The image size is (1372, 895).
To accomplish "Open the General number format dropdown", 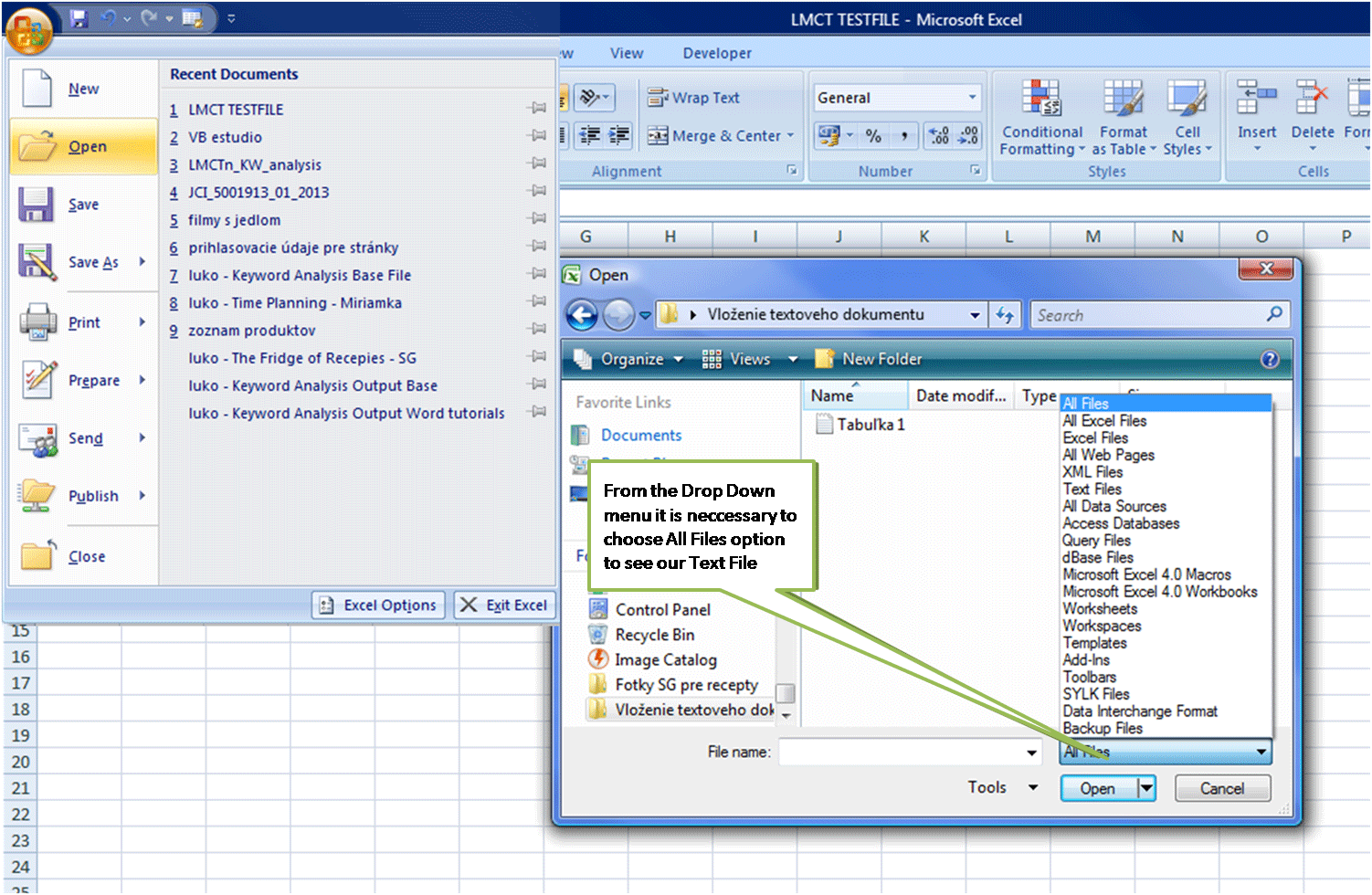I will (972, 98).
